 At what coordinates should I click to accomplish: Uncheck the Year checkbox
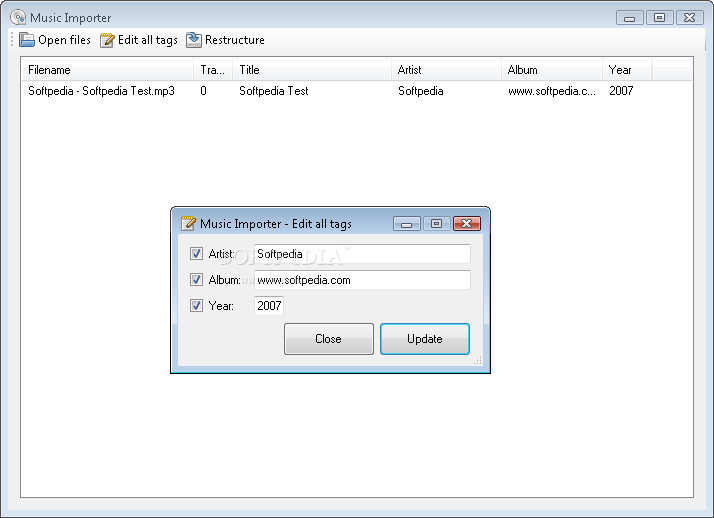(x=196, y=305)
